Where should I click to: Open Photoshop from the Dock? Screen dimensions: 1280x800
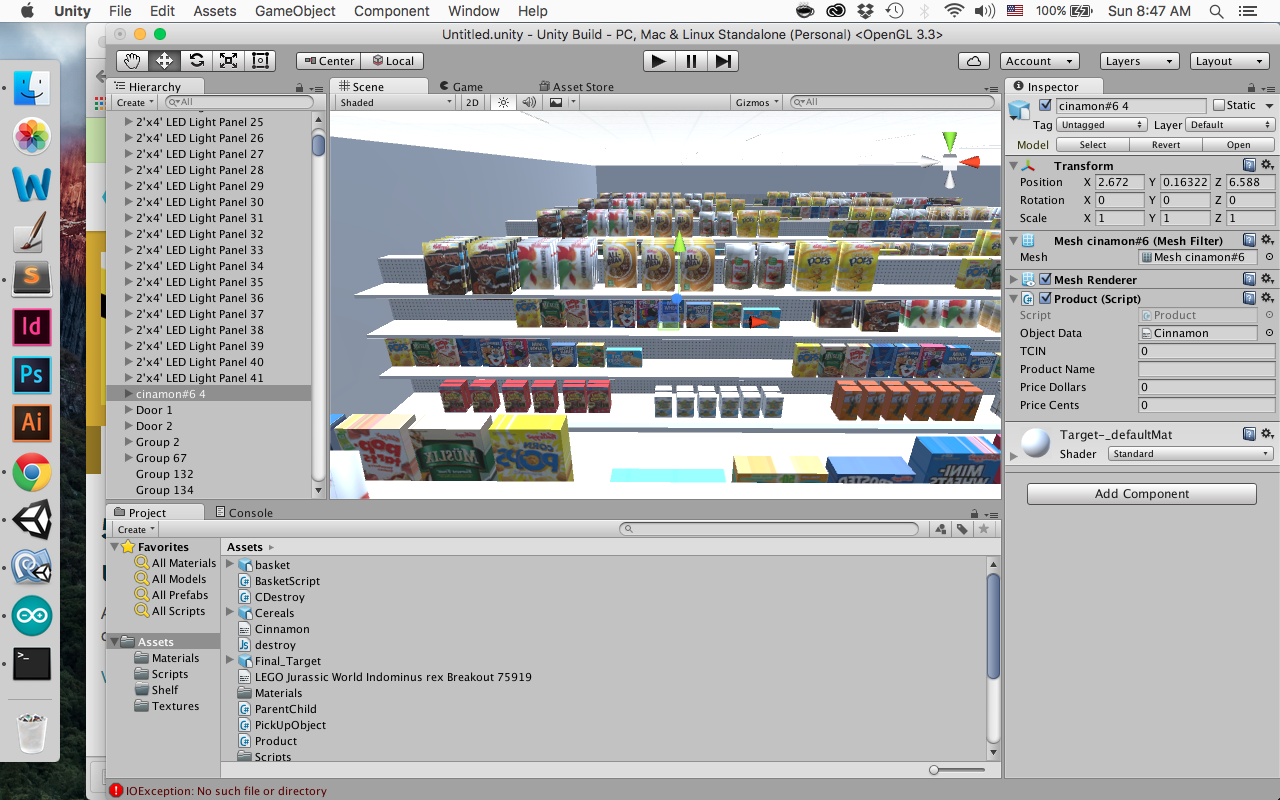coord(32,375)
